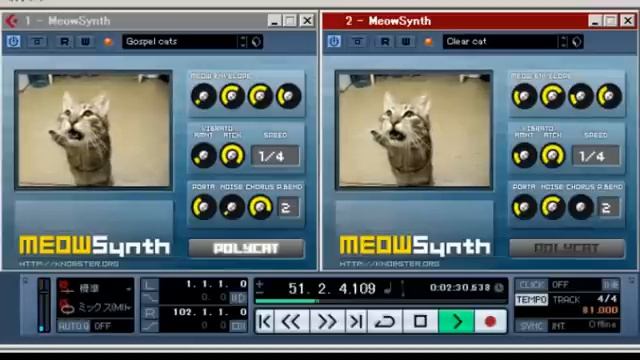This screenshot has width=640, height=360.
Task: Click third Meow Envelope knob in MeowSynth 2
Action: pyautogui.click(x=581, y=96)
